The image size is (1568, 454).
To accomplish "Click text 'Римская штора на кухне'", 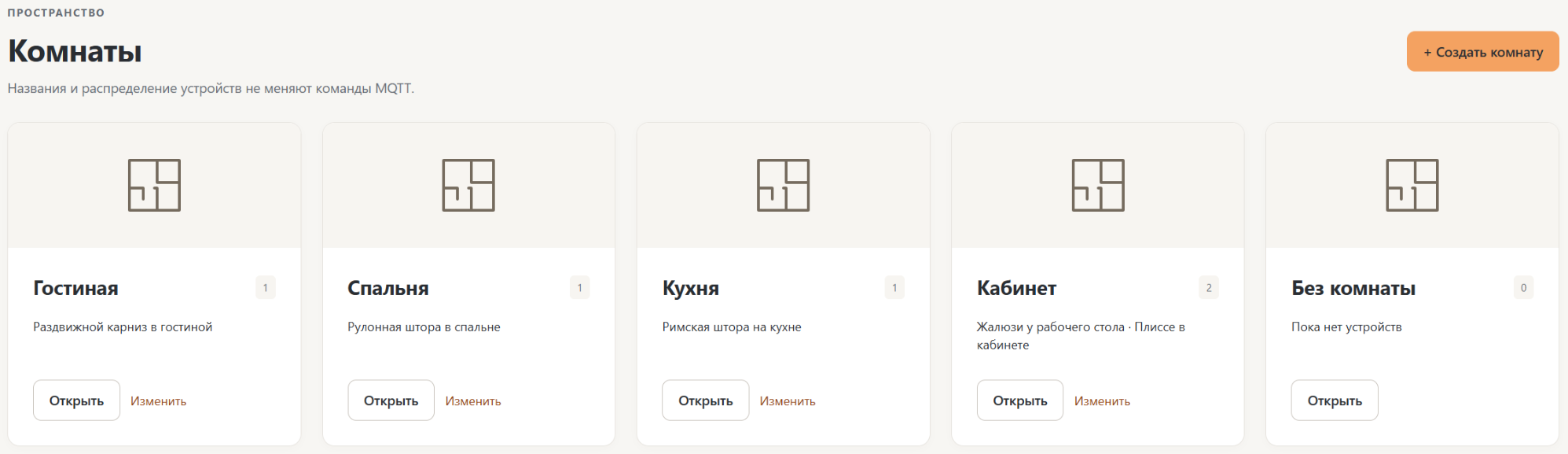I will click(x=732, y=327).
